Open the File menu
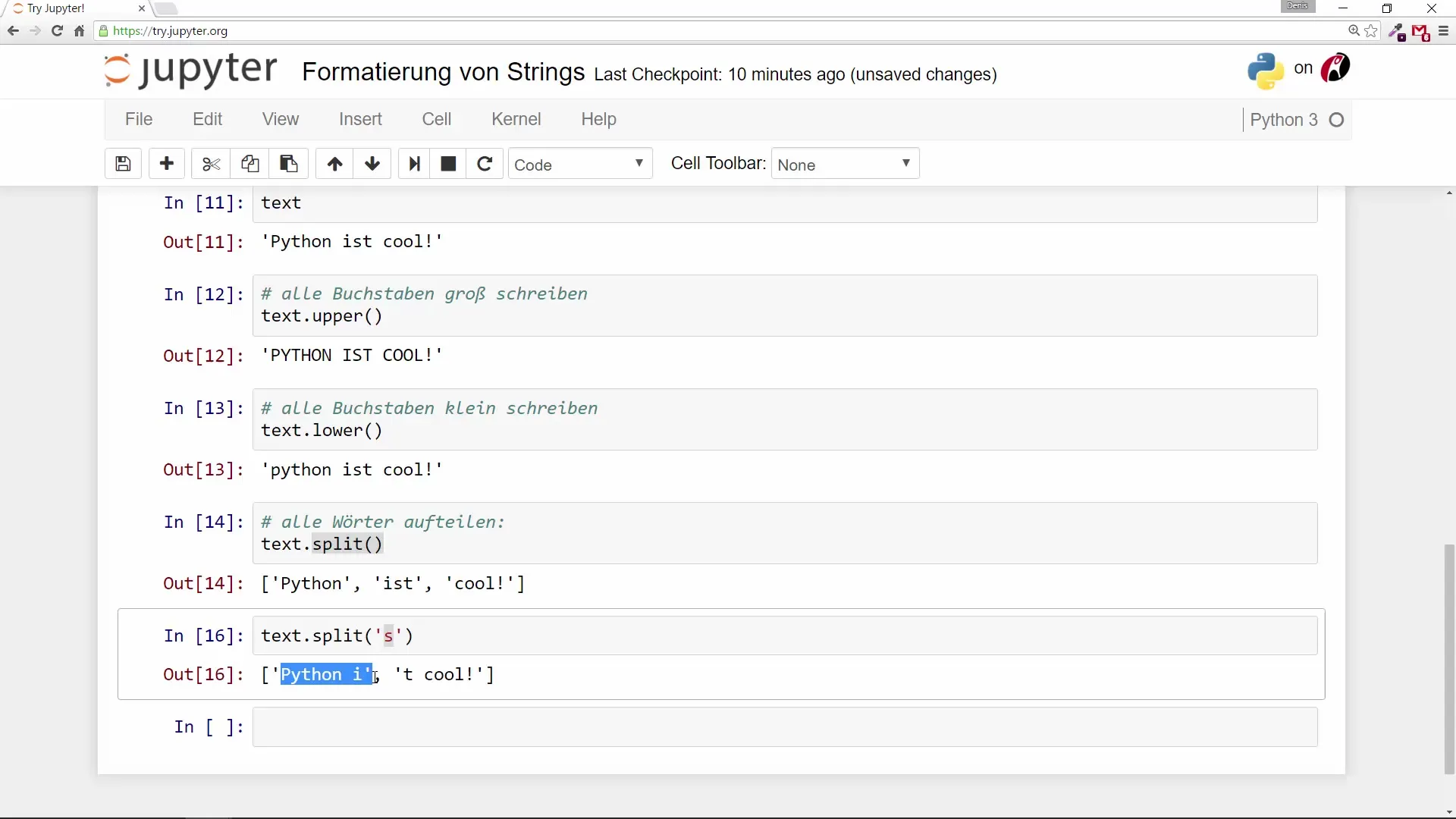 [139, 119]
